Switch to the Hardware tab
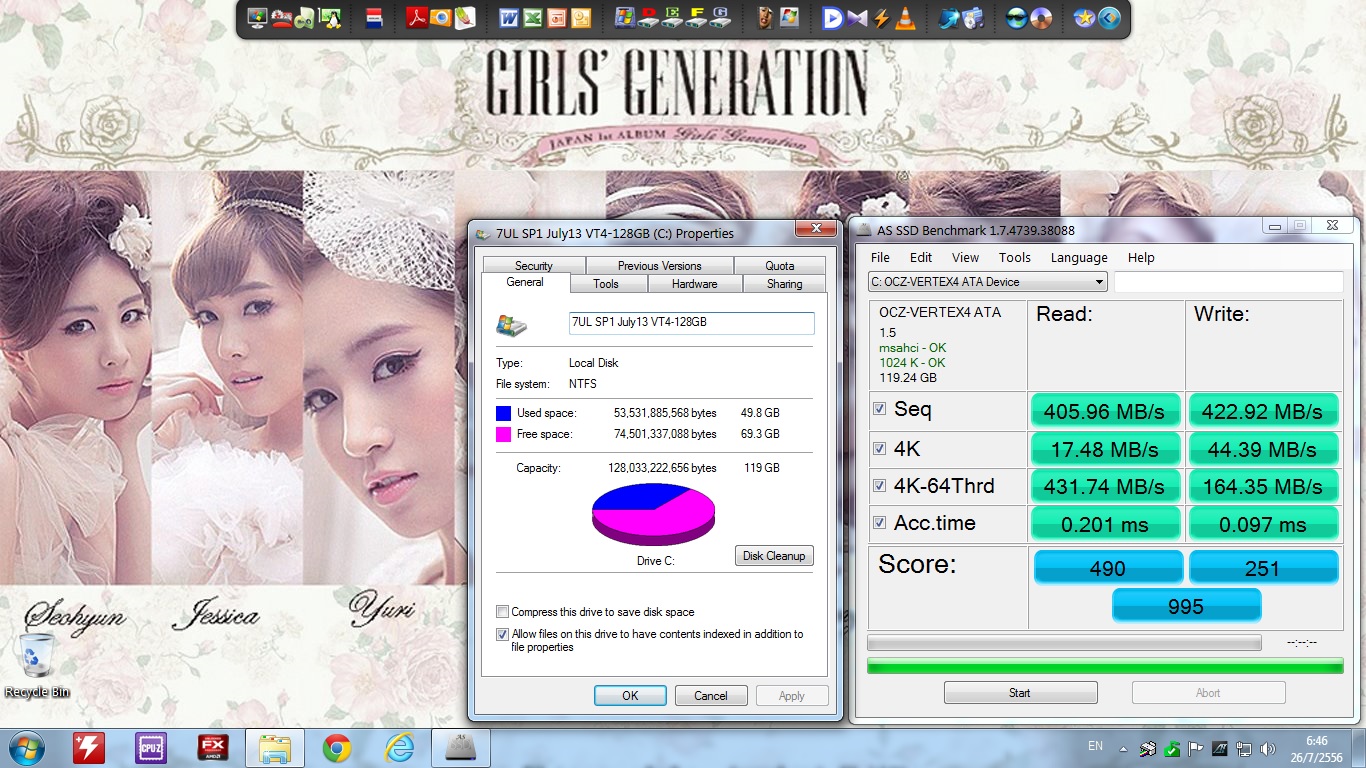1366x768 pixels. 695,284
